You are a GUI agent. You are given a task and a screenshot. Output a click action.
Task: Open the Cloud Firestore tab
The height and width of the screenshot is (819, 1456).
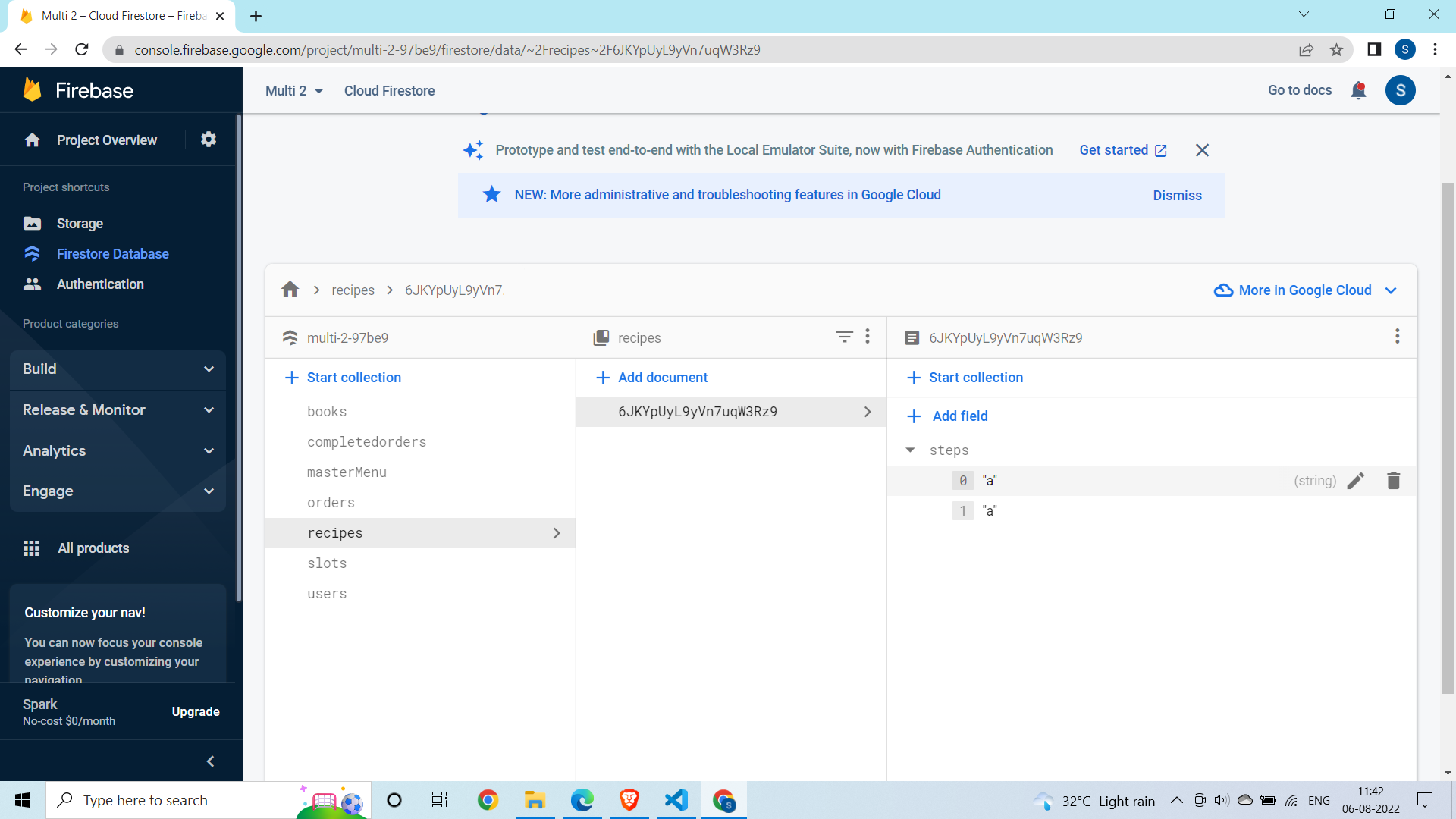tap(389, 91)
